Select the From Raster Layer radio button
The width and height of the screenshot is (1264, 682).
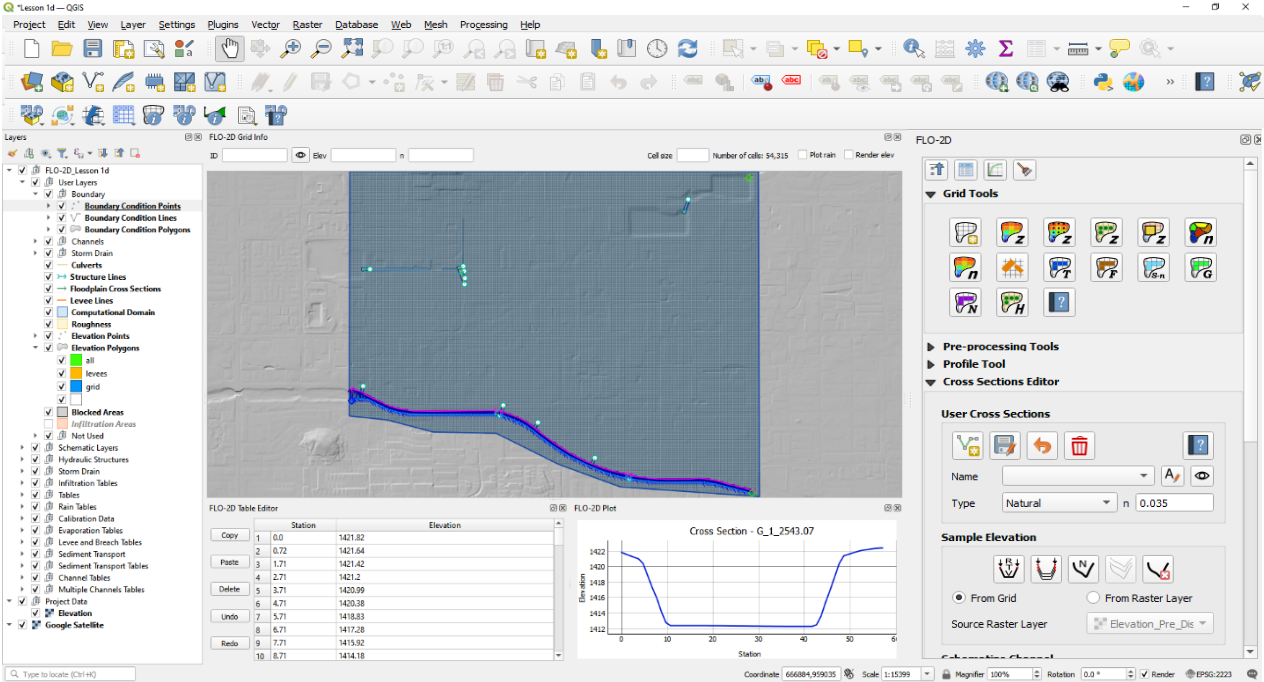(1093, 598)
